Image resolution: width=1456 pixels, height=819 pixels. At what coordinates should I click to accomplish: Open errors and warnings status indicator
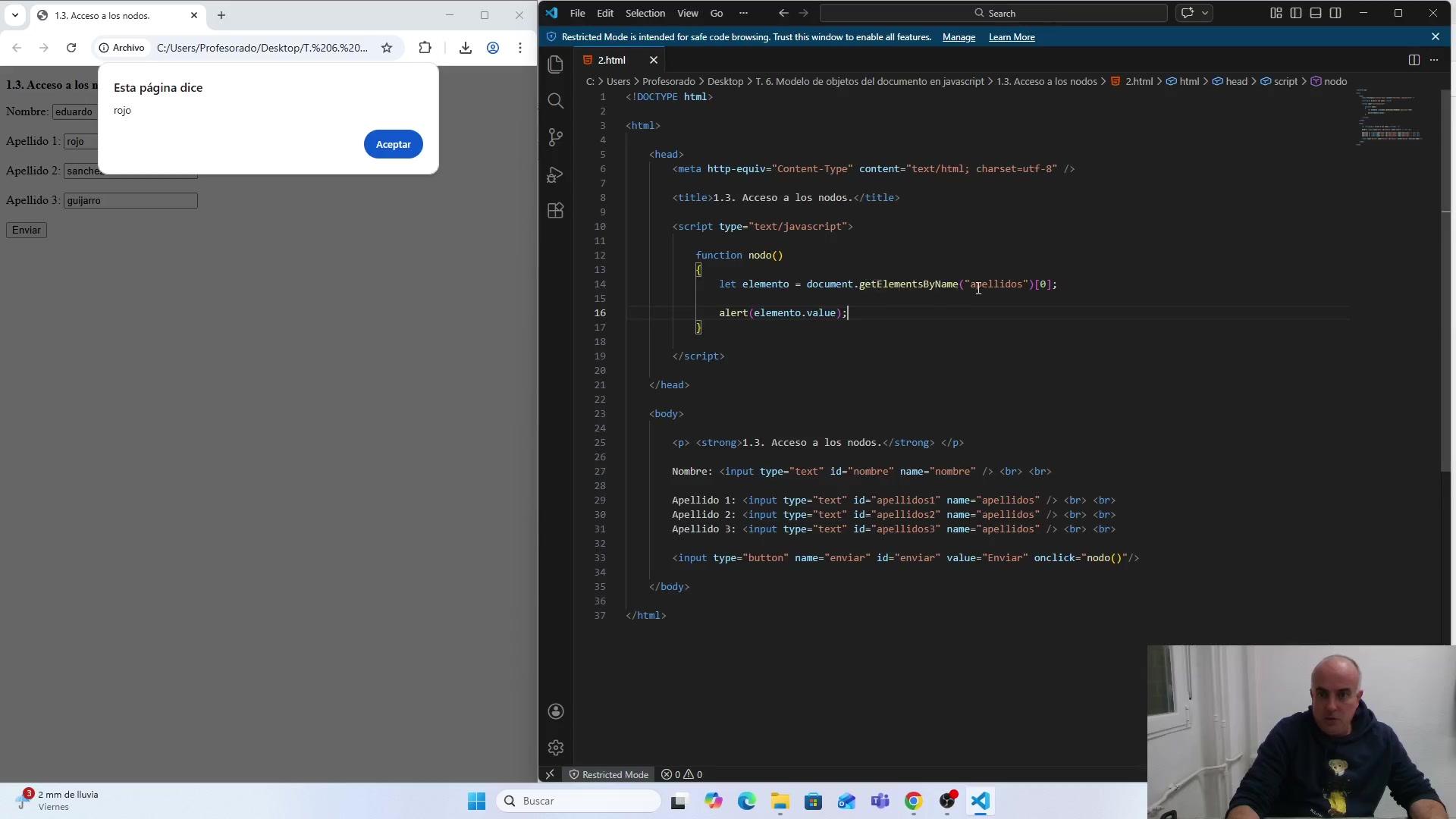click(682, 774)
